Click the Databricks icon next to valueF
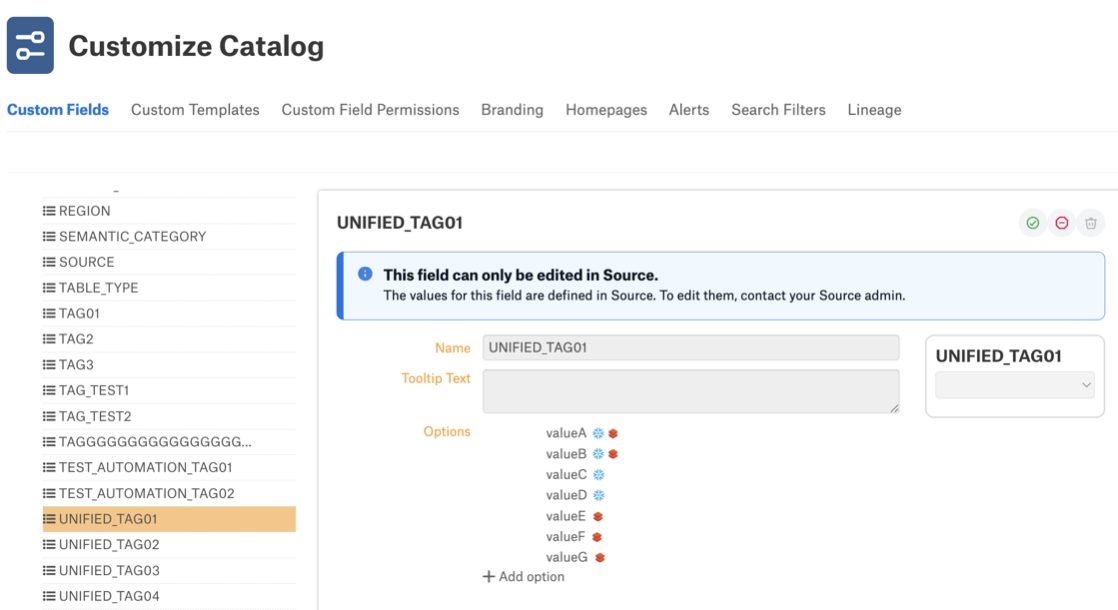1118x610 pixels. pos(598,537)
